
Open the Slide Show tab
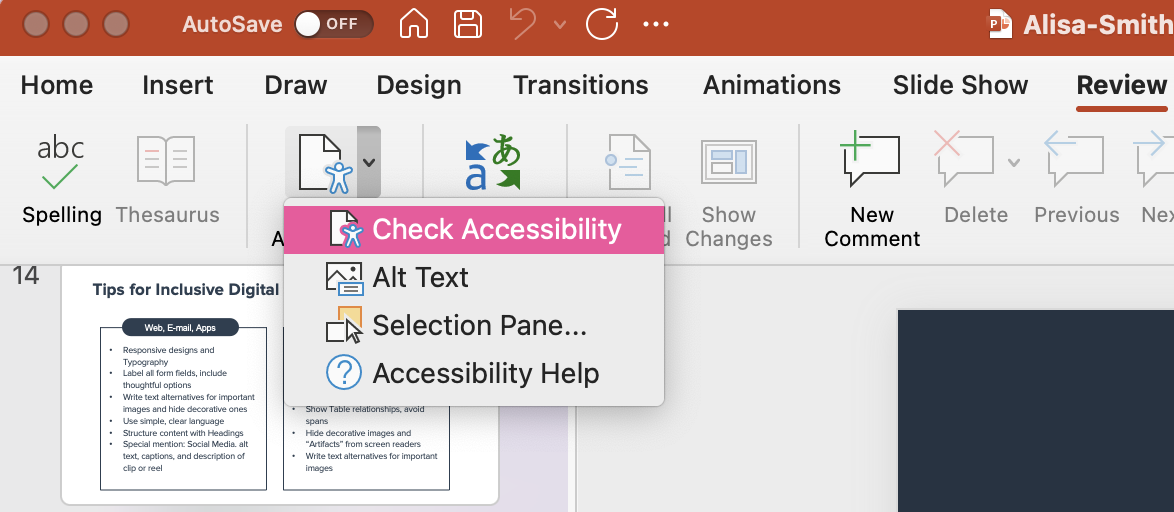(960, 86)
